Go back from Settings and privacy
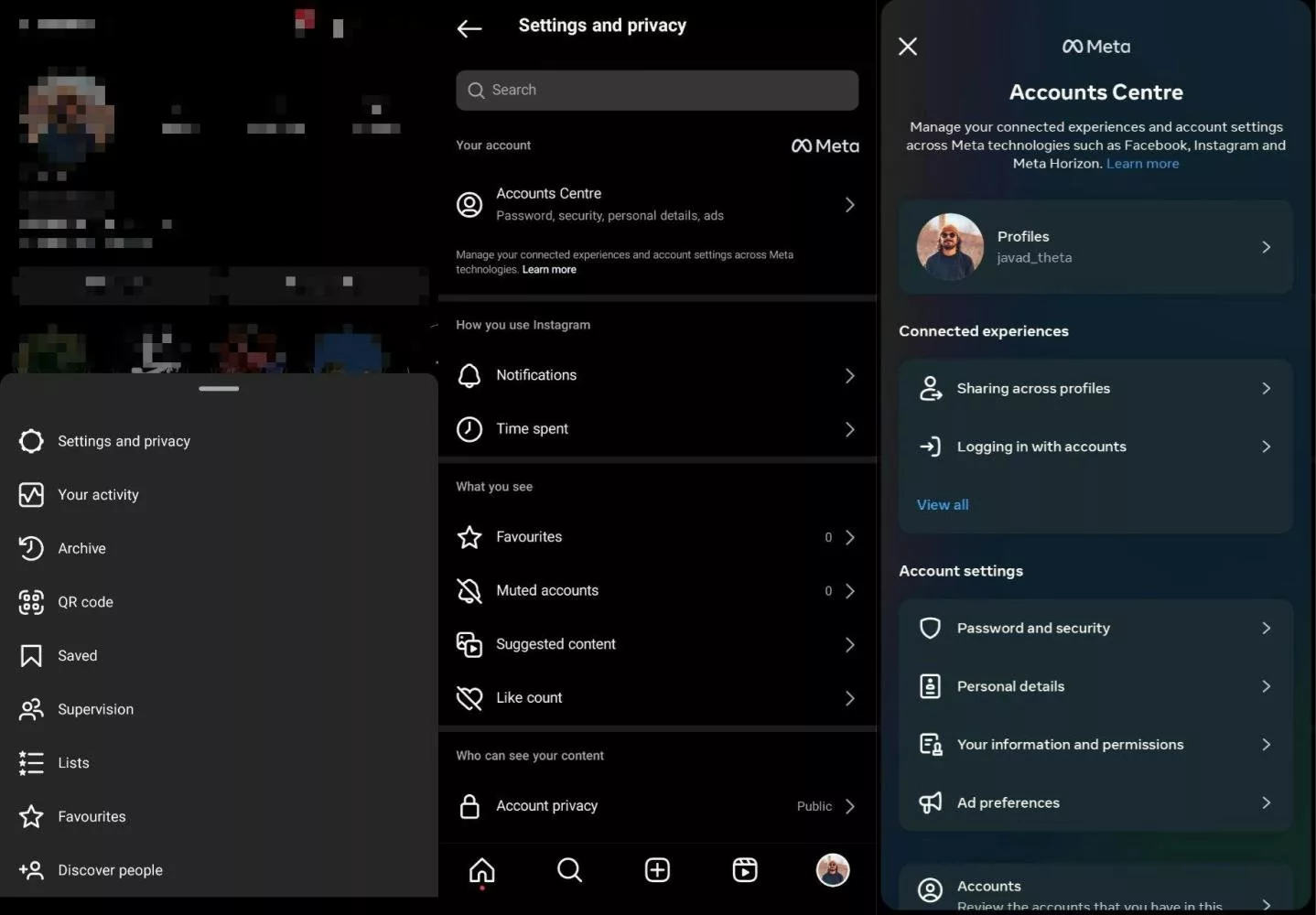Viewport: 1316px width, 915px height. [x=469, y=28]
